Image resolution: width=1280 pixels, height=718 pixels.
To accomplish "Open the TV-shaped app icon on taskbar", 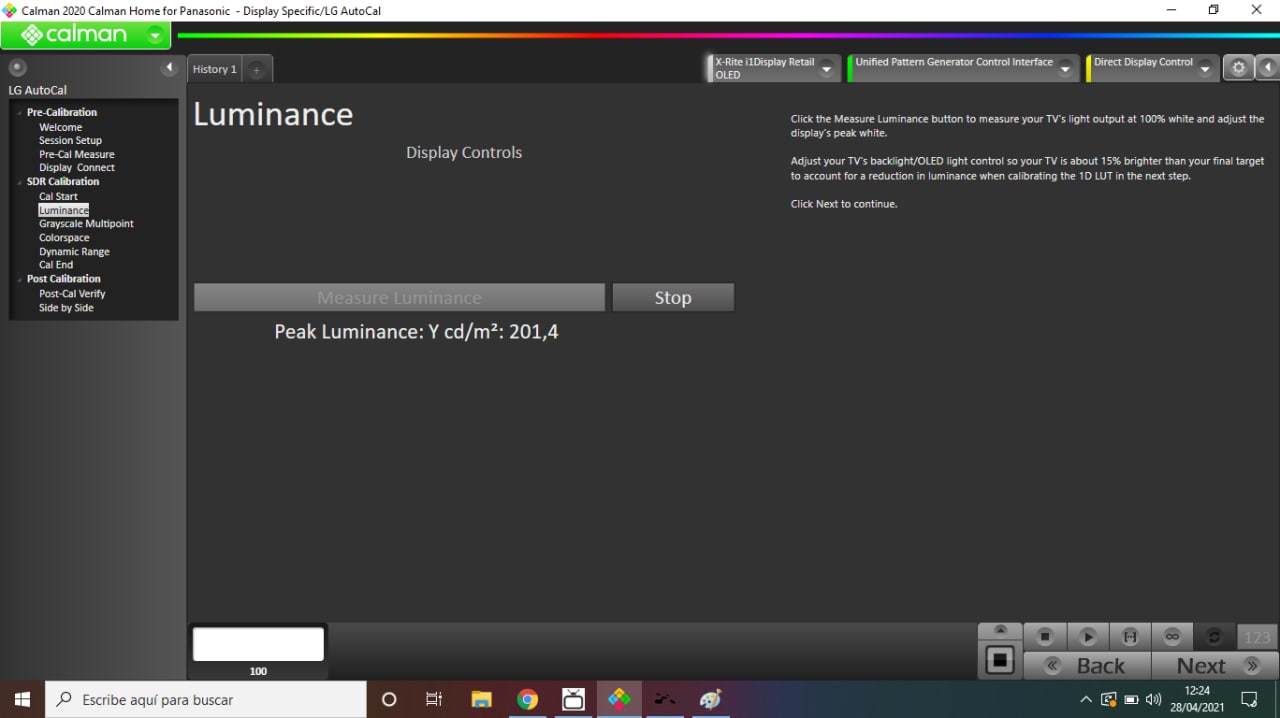I will pos(573,699).
